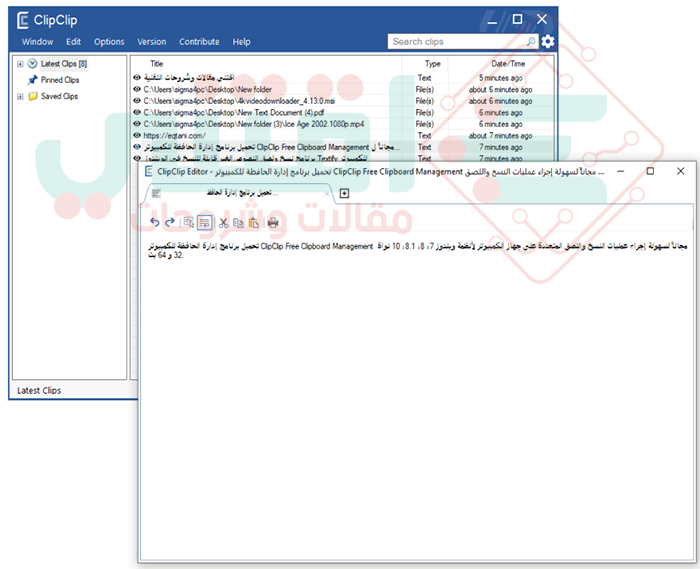Minimize the ClipClip Editor window
Screen dimensions: 700x569
621,171
